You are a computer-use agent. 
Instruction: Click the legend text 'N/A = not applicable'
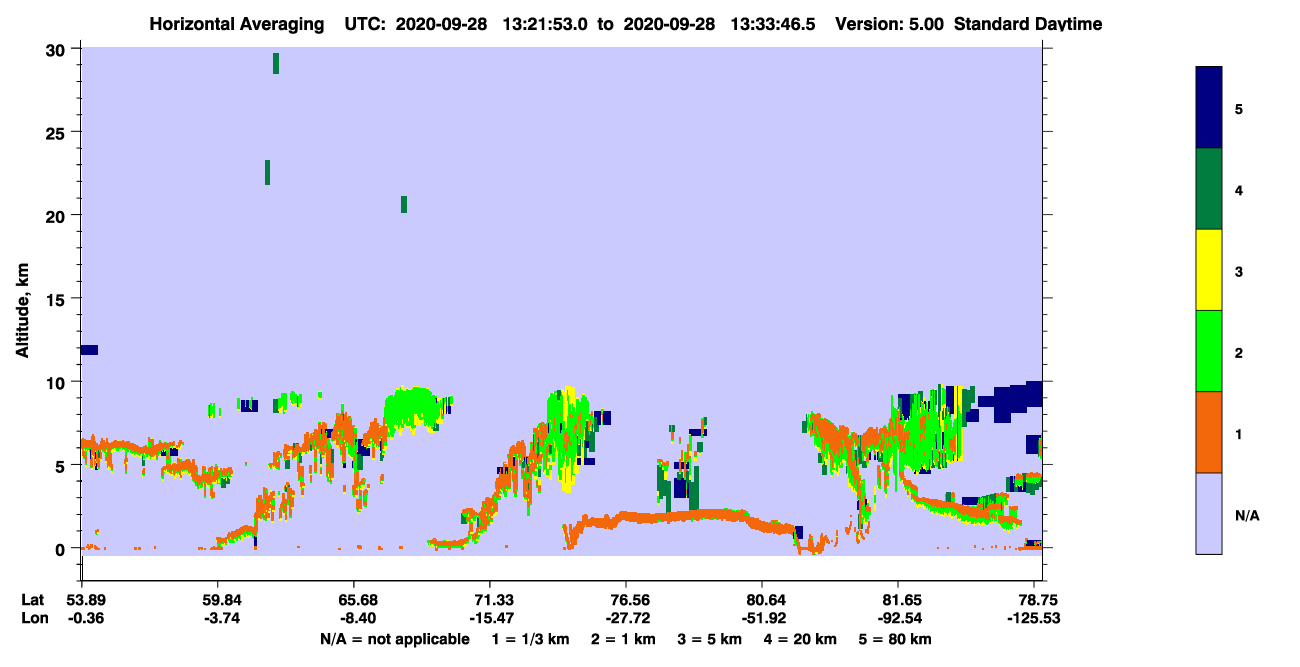394,639
